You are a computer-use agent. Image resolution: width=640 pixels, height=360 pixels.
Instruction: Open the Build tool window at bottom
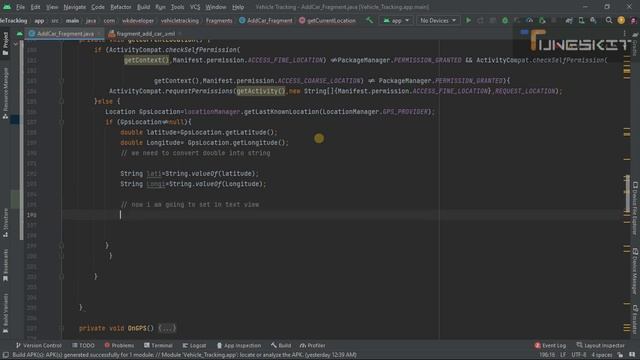click(x=281, y=345)
